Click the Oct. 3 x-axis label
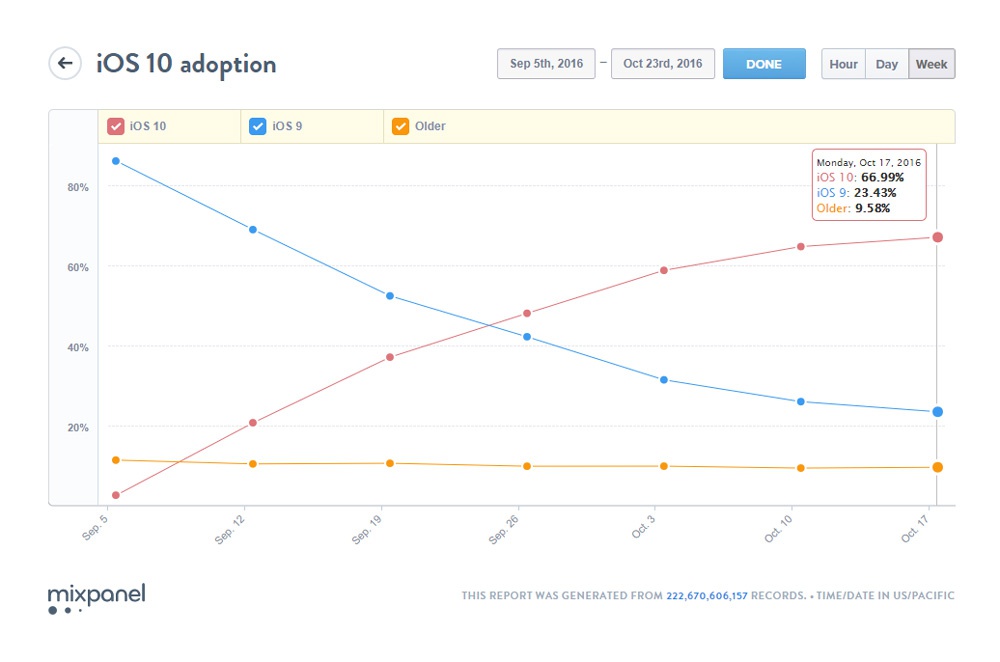The height and width of the screenshot is (662, 1000). click(x=643, y=527)
